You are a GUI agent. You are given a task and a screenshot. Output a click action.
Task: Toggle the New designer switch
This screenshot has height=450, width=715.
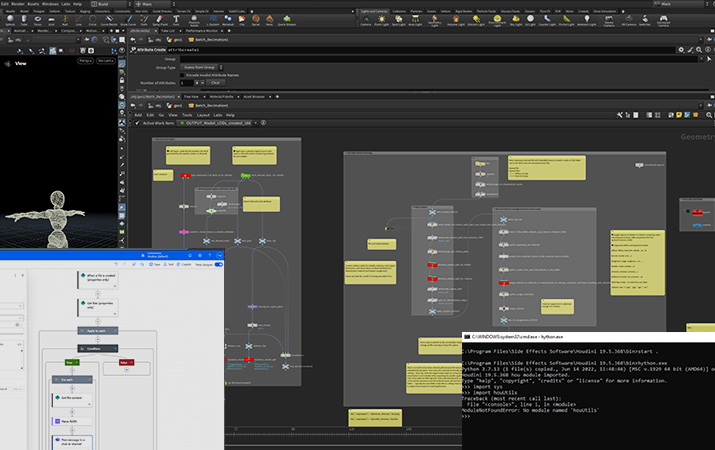click(x=217, y=265)
